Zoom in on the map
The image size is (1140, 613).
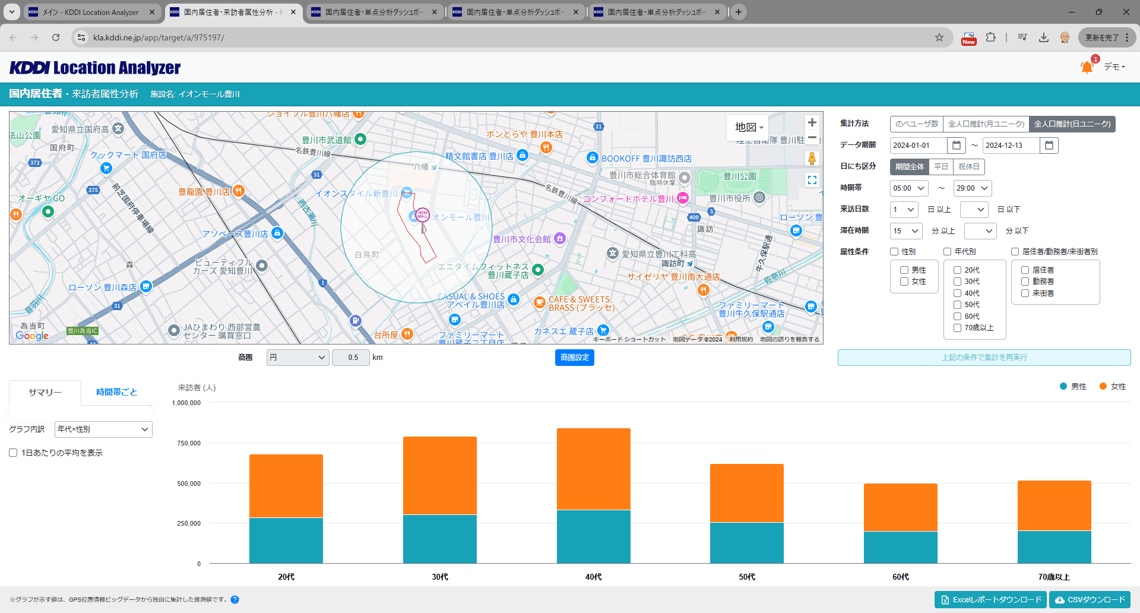pyautogui.click(x=812, y=123)
